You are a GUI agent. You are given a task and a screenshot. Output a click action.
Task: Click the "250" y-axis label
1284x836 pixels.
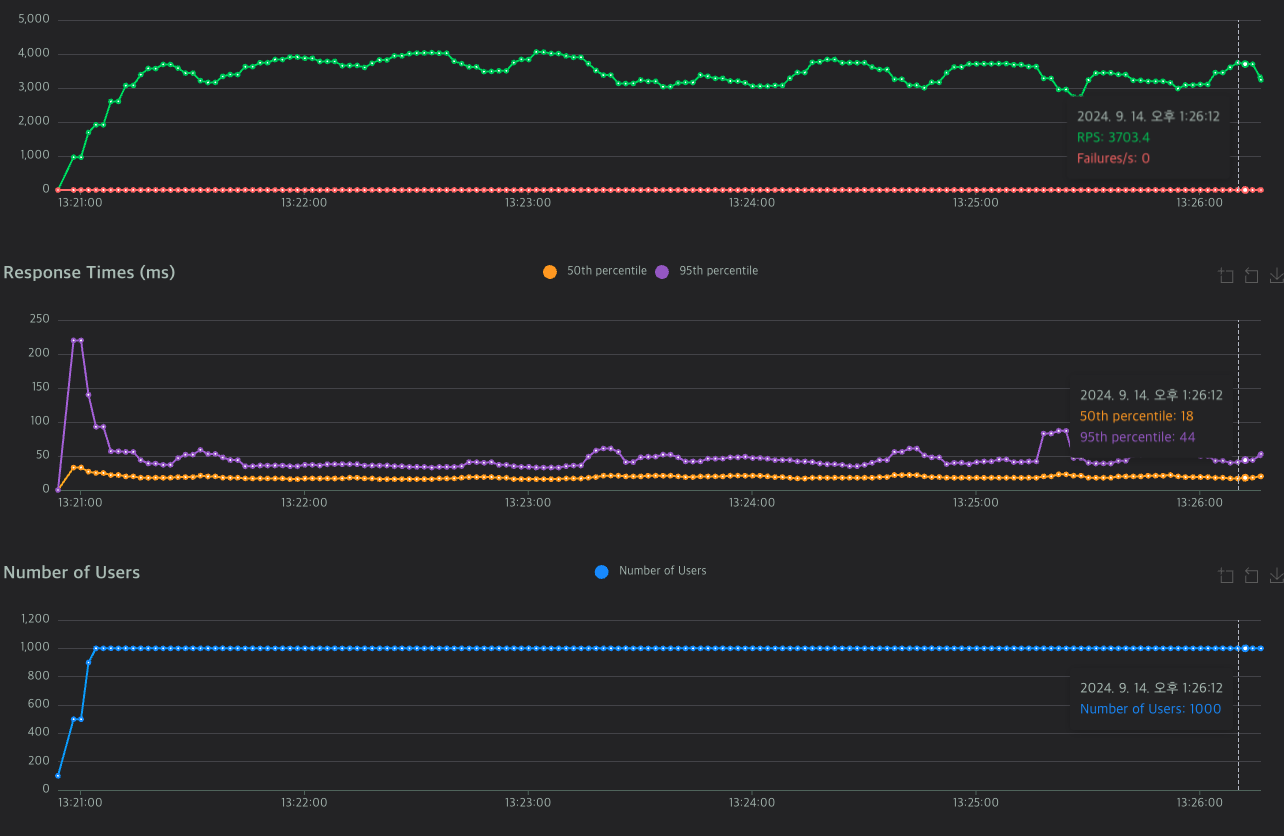coord(40,319)
